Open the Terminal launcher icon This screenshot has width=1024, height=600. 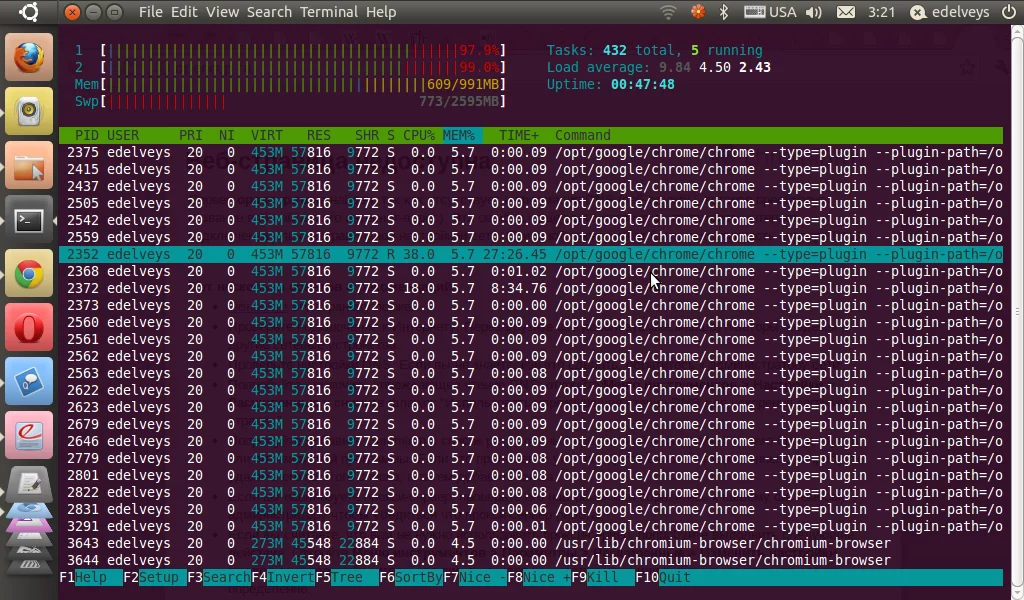coord(29,220)
